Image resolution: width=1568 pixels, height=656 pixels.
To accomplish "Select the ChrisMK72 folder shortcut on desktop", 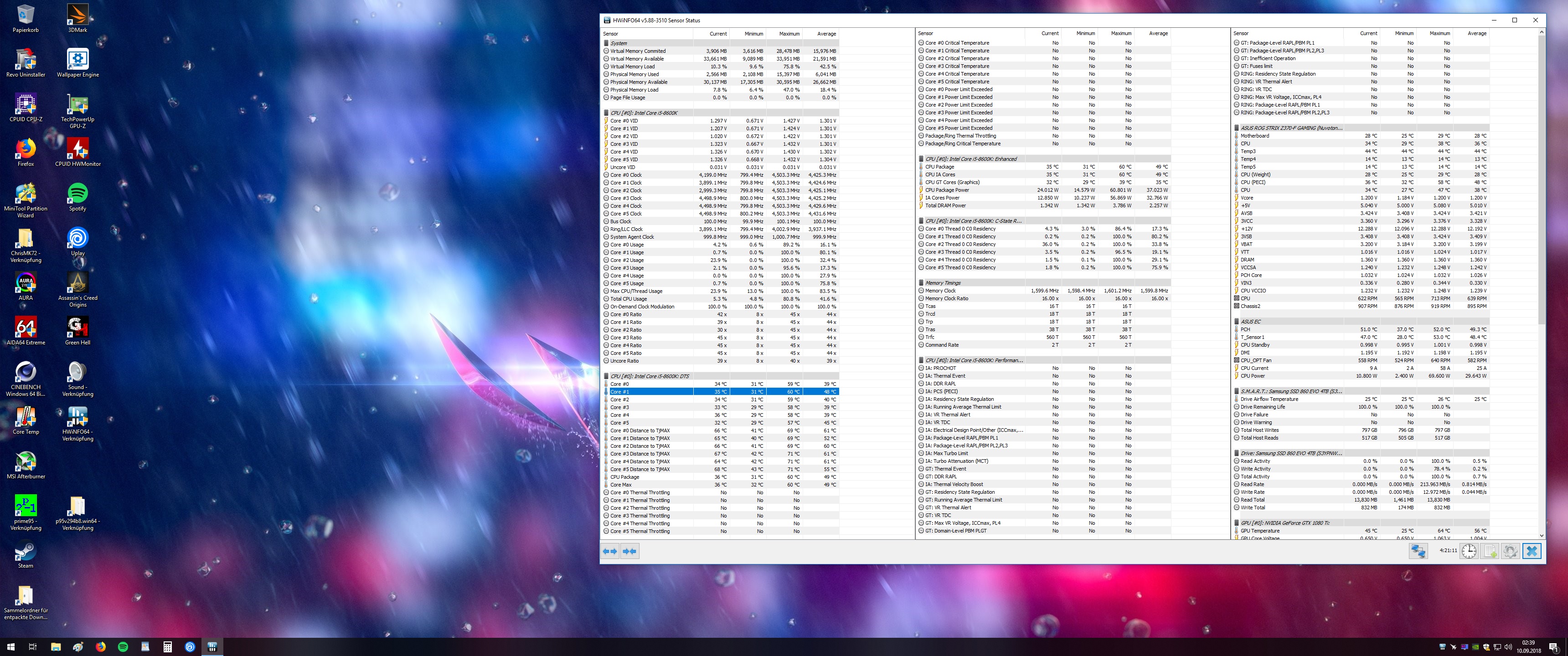I will pos(26,245).
